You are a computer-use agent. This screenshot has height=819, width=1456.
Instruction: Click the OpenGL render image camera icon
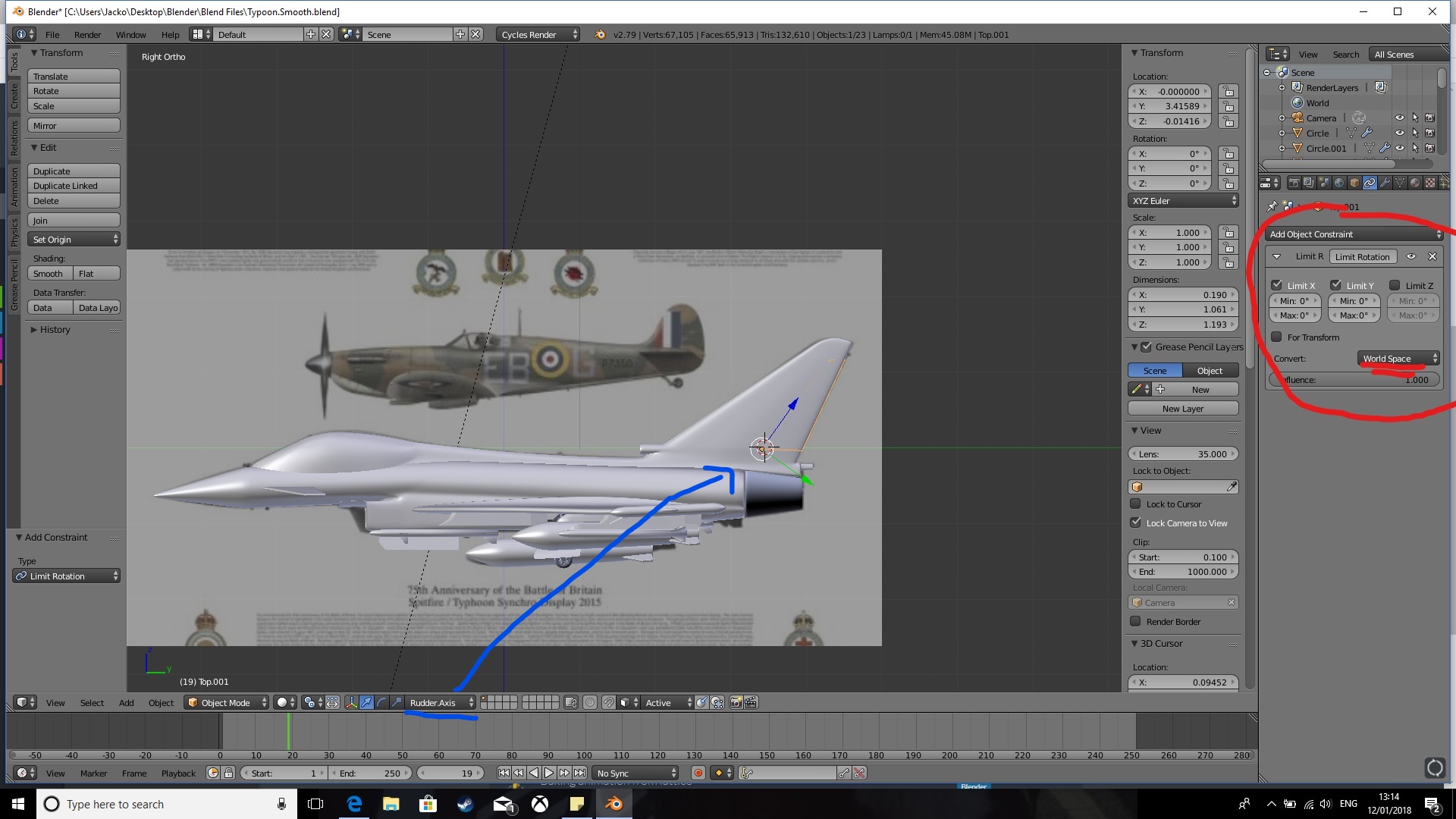point(736,703)
